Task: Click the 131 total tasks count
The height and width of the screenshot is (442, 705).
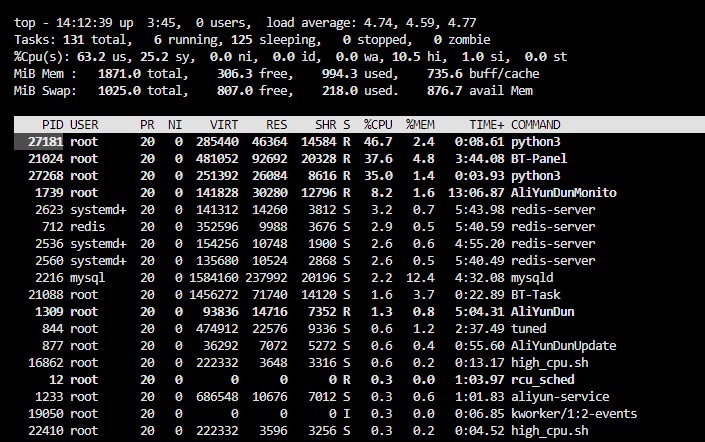Action: pyautogui.click(x=73, y=40)
